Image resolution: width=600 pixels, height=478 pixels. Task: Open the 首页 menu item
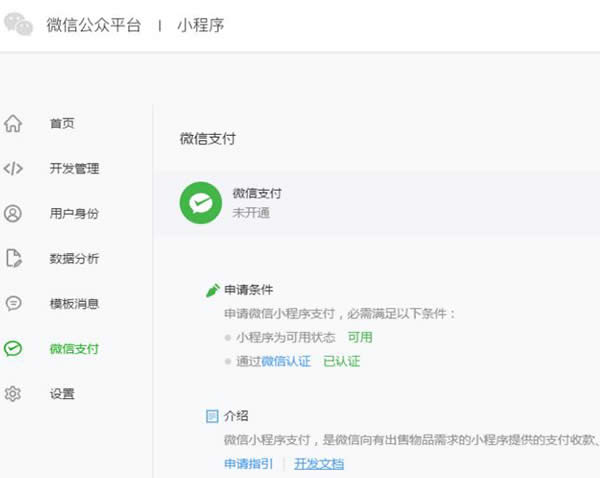pos(62,124)
